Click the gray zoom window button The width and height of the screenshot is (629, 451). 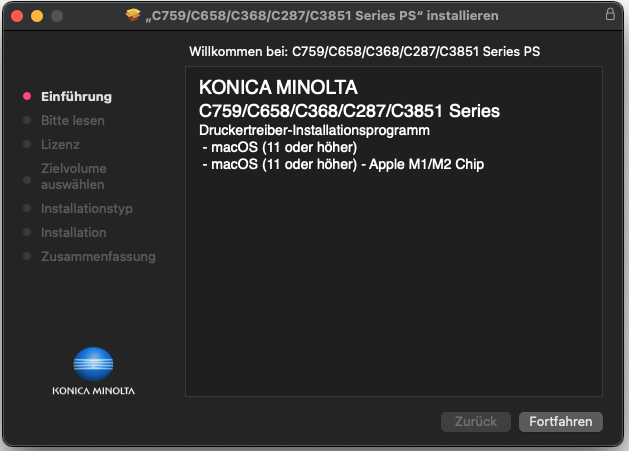coord(57,16)
